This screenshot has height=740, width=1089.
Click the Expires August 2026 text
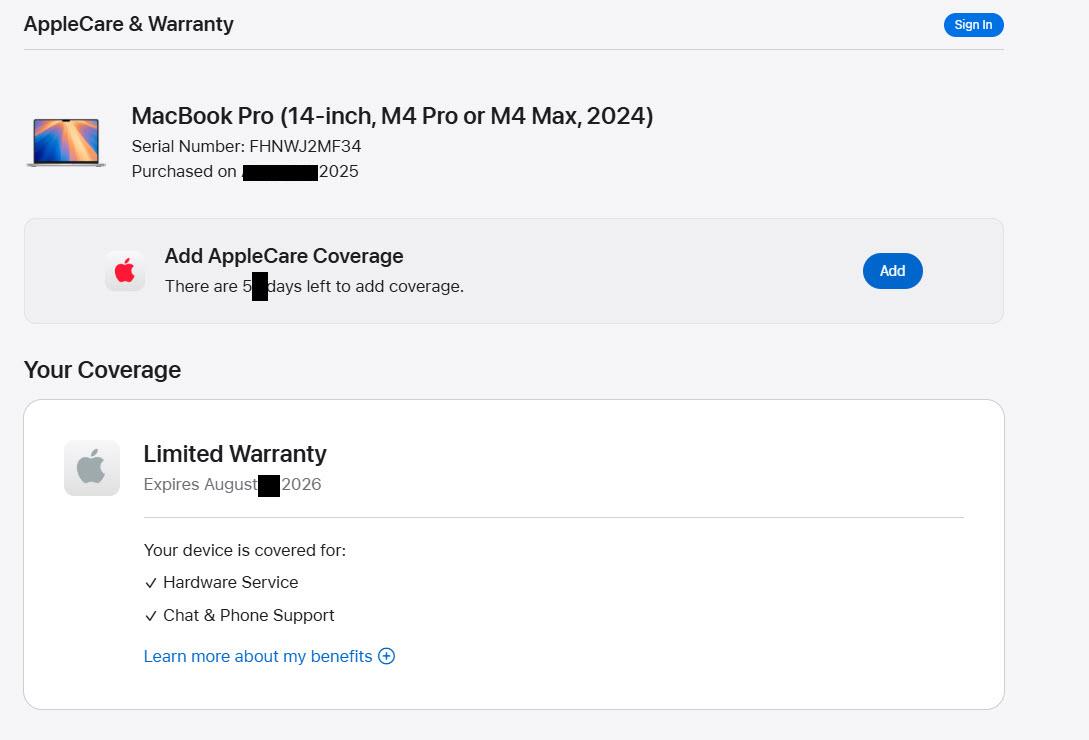(233, 484)
